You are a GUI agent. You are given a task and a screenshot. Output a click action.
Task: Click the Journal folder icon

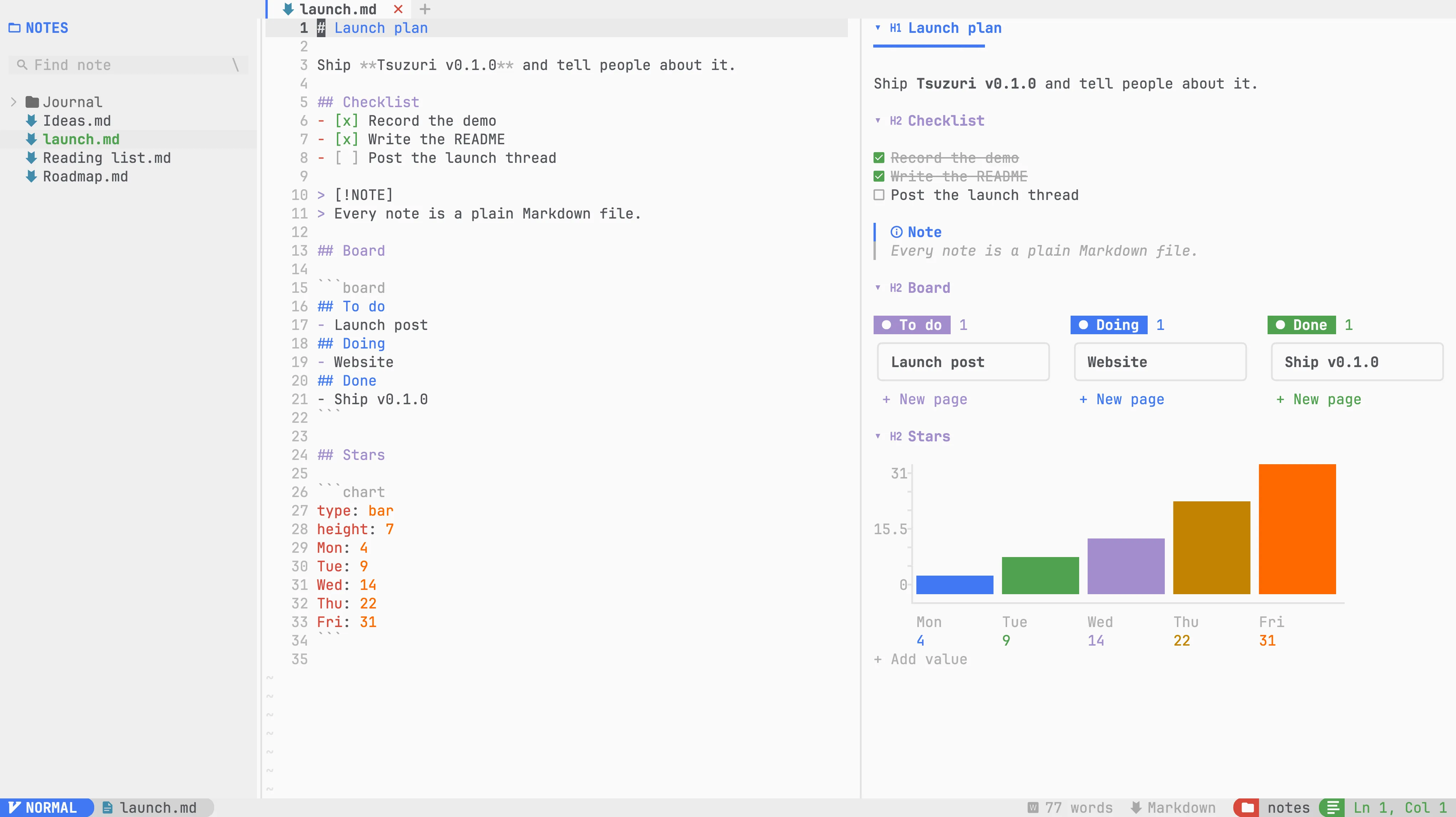tap(32, 102)
